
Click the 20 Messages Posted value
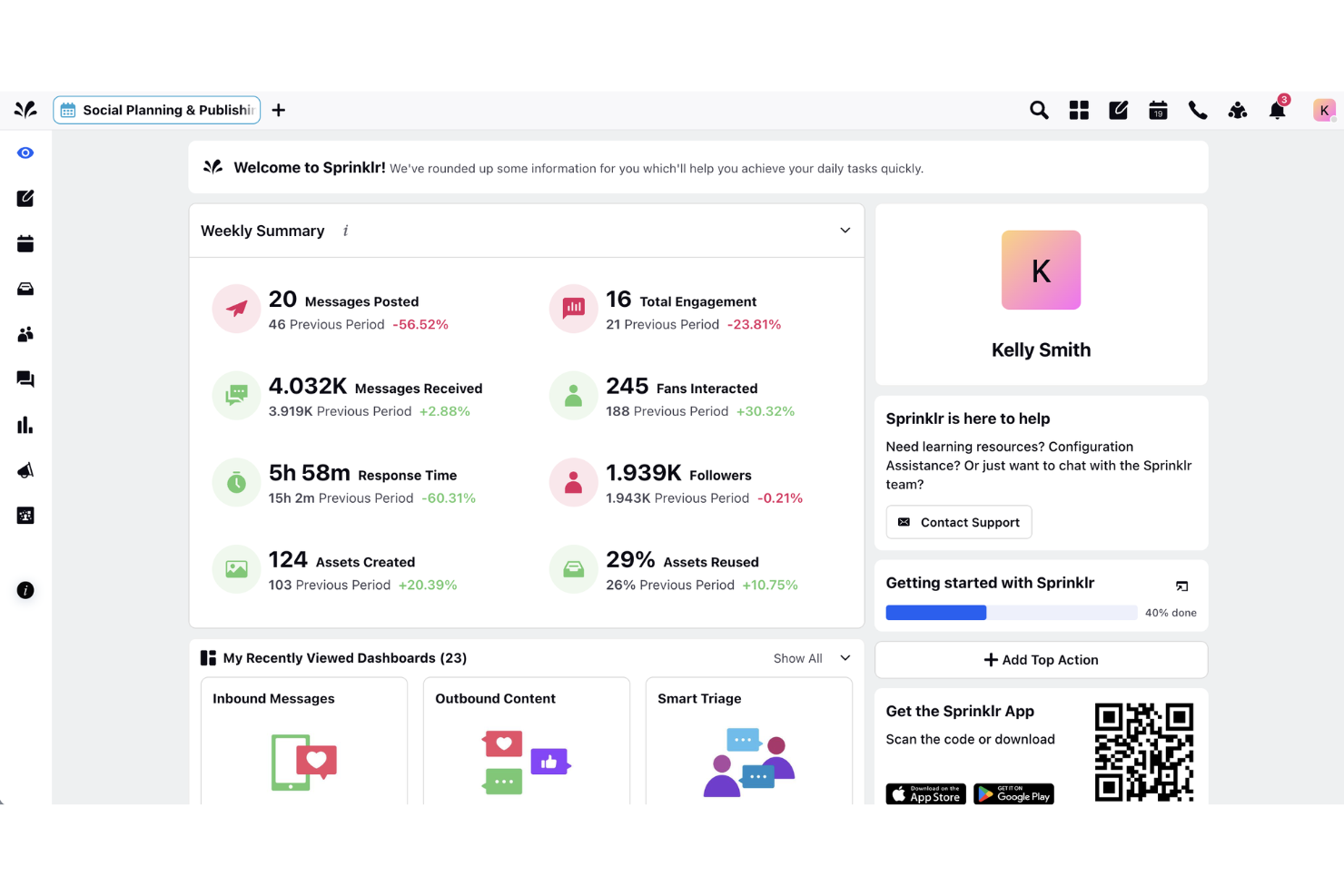282,300
